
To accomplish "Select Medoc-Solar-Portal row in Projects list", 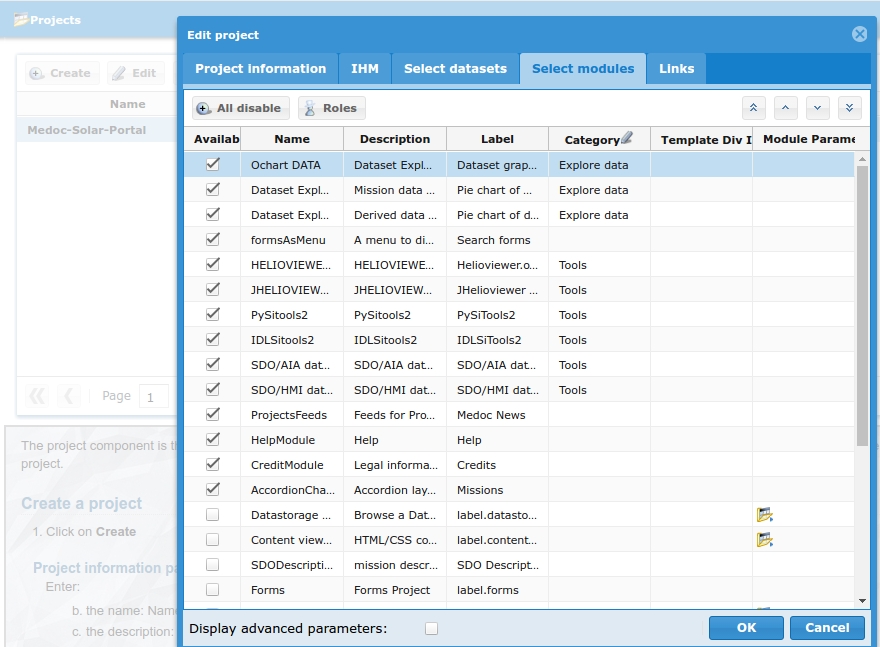I will click(x=97, y=130).
